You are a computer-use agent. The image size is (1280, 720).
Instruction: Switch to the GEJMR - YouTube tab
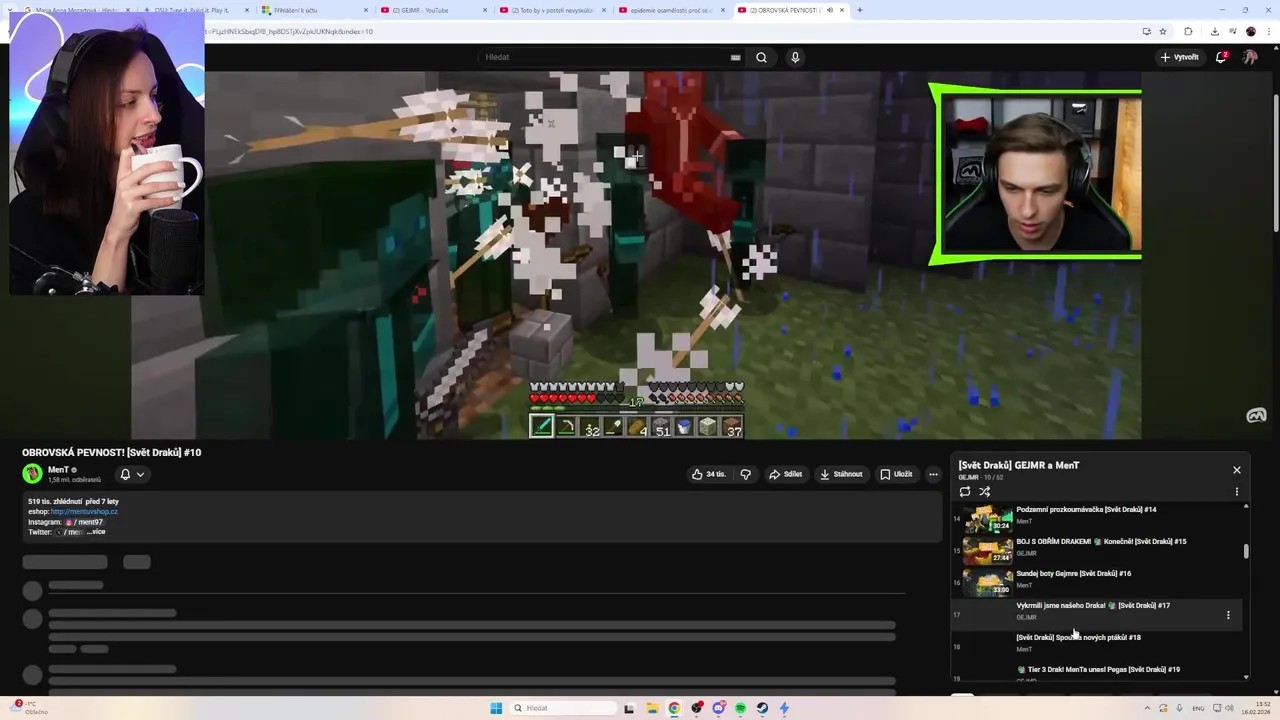coord(432,10)
